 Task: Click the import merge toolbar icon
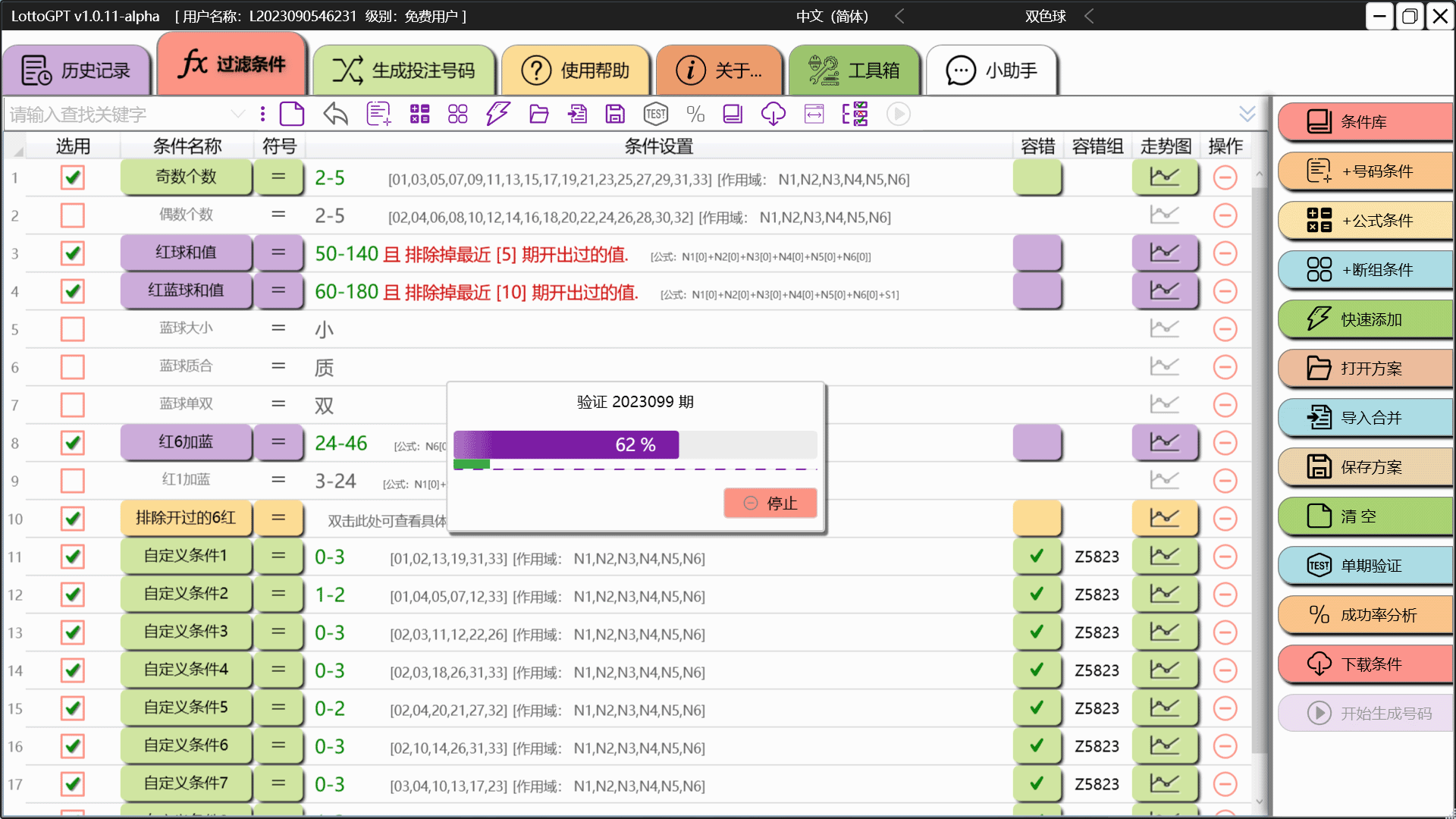click(577, 115)
